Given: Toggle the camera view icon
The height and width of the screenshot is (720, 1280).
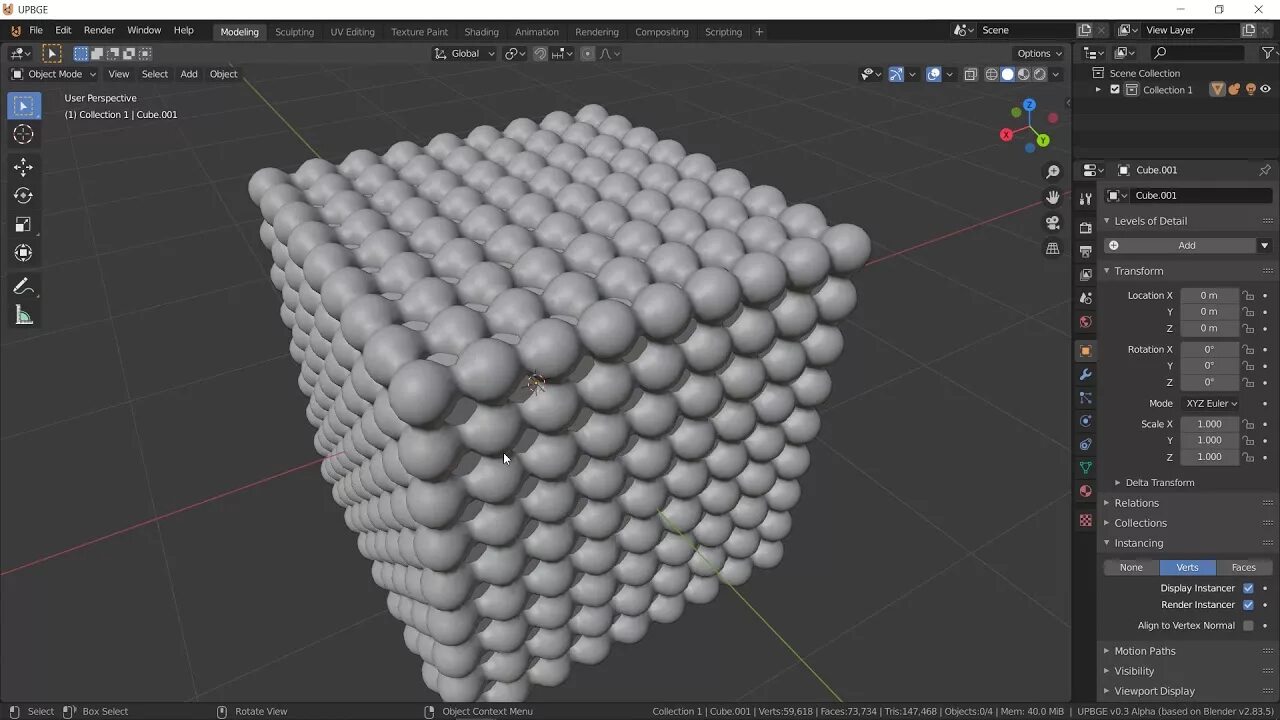Looking at the screenshot, I should pos(1053,223).
